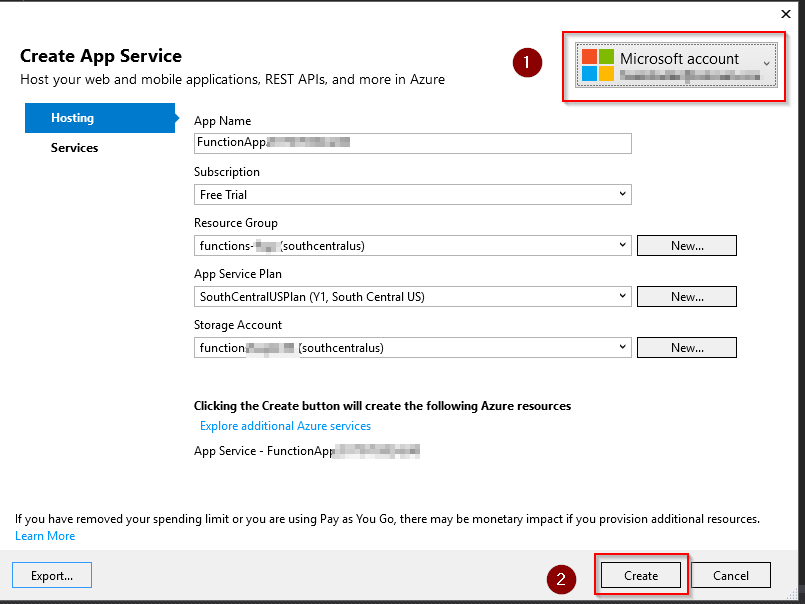Image resolution: width=805 pixels, height=604 pixels.
Task: Click New next to Storage Account
Action: point(687,348)
